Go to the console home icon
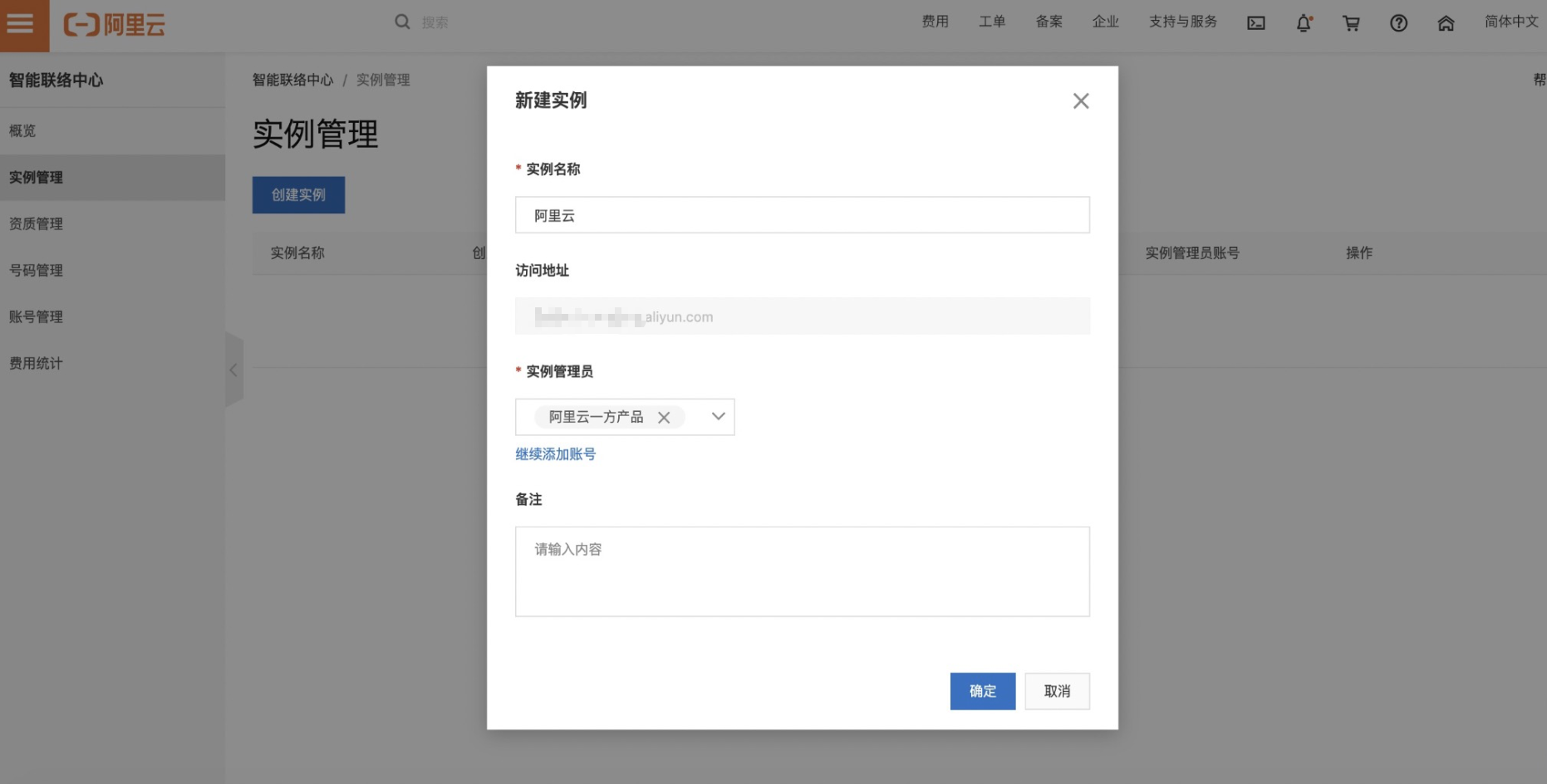This screenshot has width=1547, height=784. 1446,23
